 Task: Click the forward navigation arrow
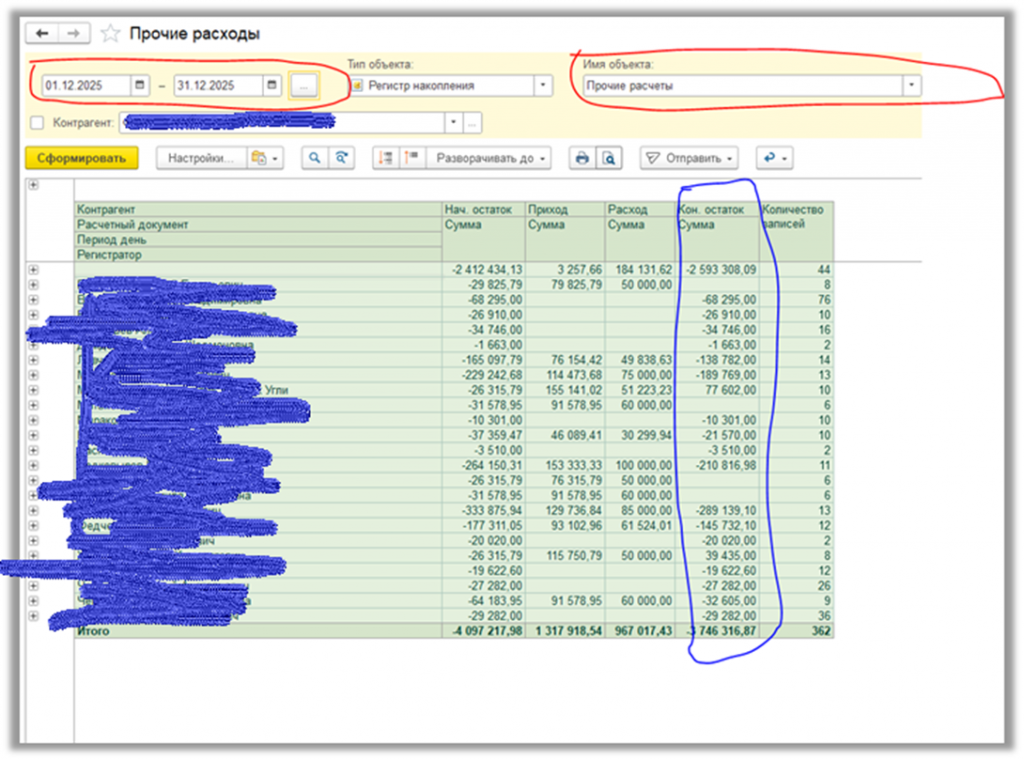tap(73, 34)
